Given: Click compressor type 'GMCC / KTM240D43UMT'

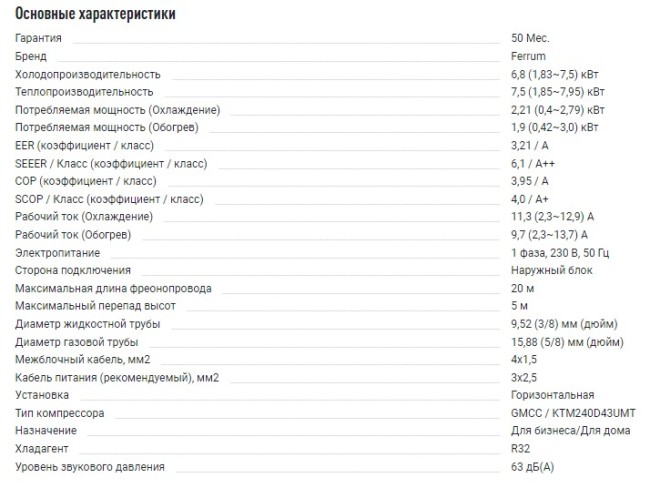Looking at the screenshot, I should [x=573, y=413].
